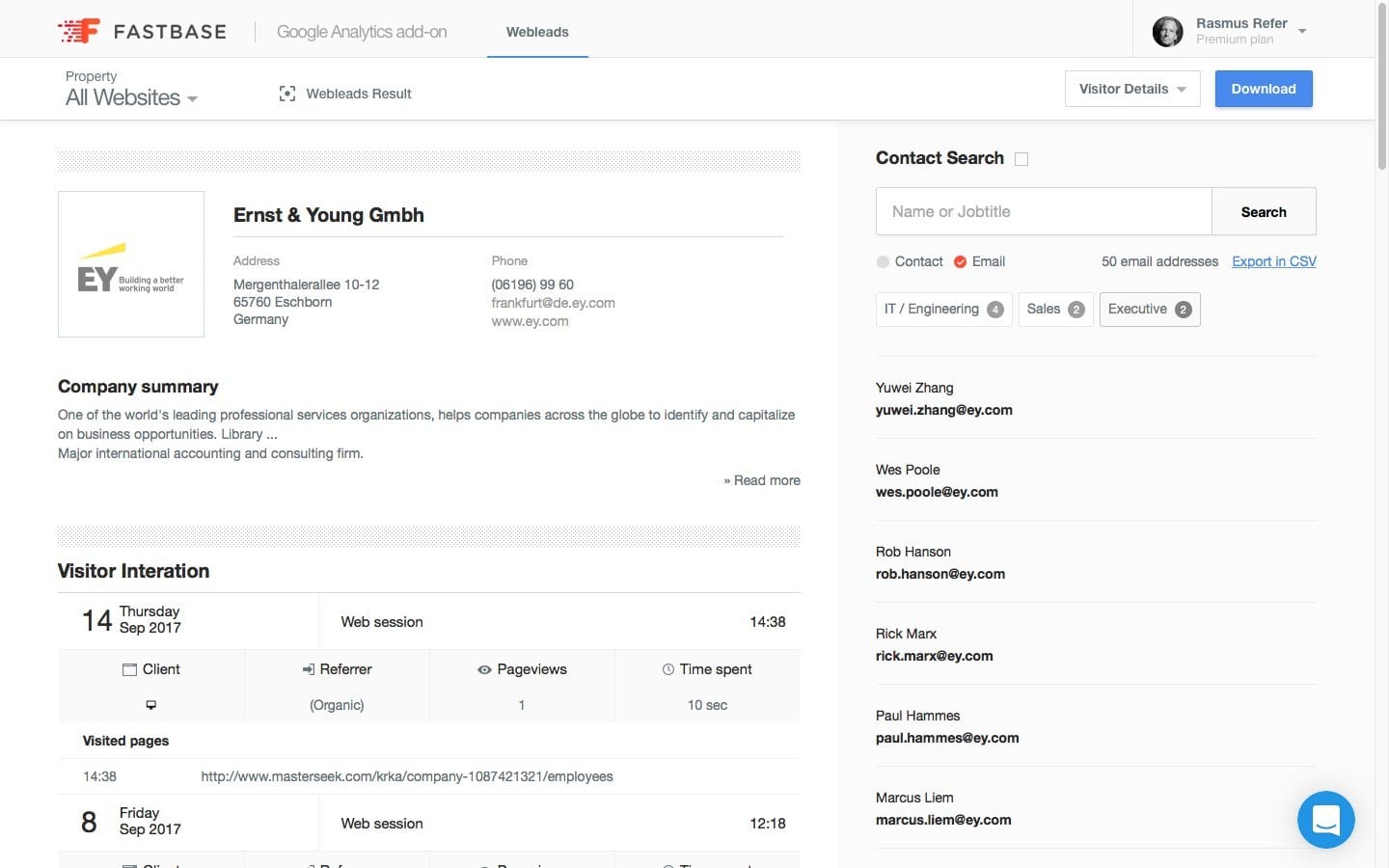
Task: Switch to the Webleads tab
Action: 537,32
